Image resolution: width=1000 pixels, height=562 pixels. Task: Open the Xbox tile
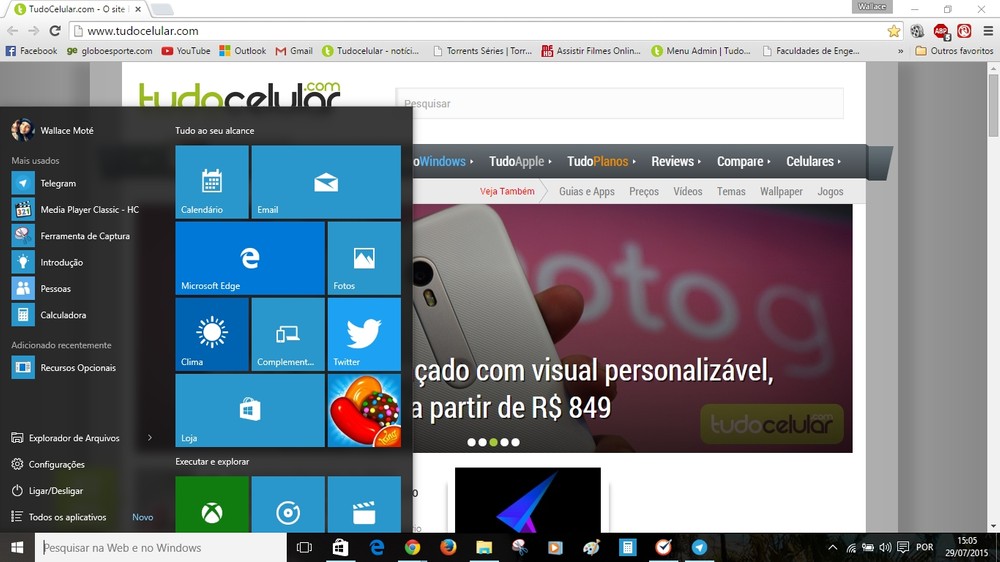(x=212, y=504)
